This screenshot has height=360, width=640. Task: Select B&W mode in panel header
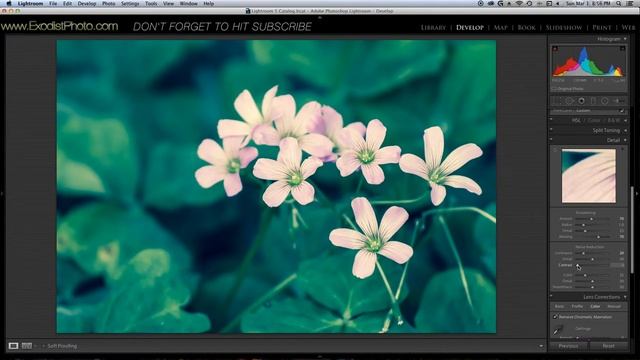[x=613, y=120]
